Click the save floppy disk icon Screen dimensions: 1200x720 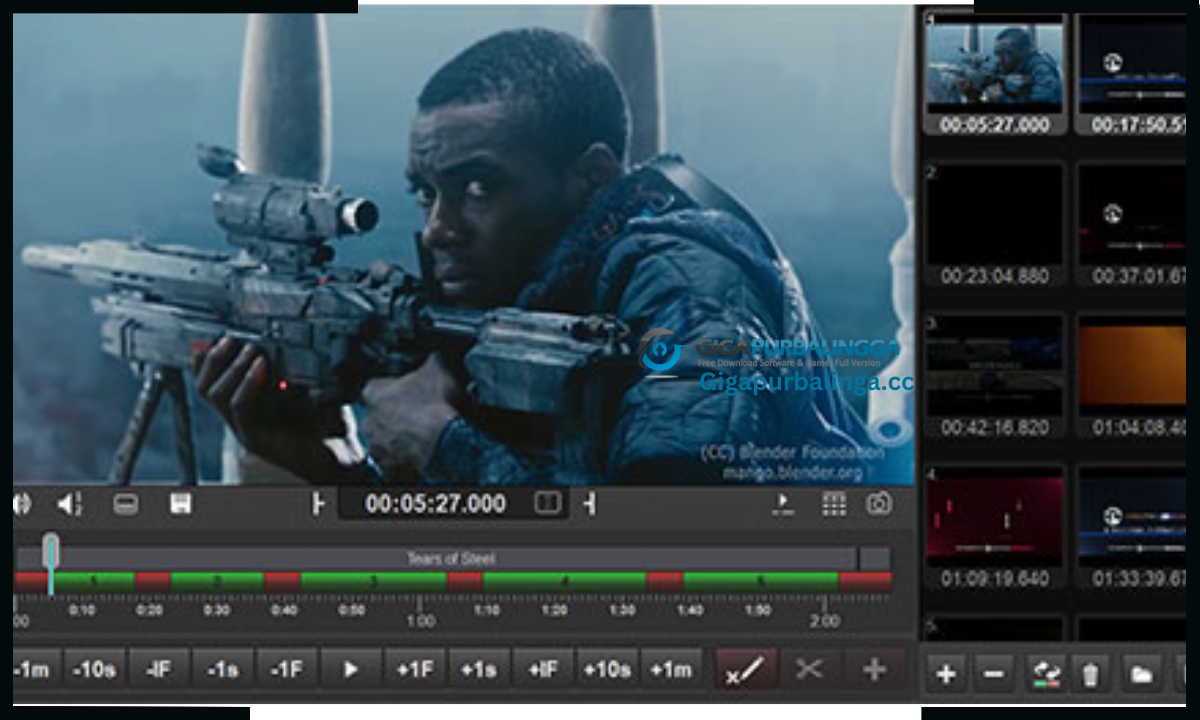pyautogui.click(x=181, y=504)
